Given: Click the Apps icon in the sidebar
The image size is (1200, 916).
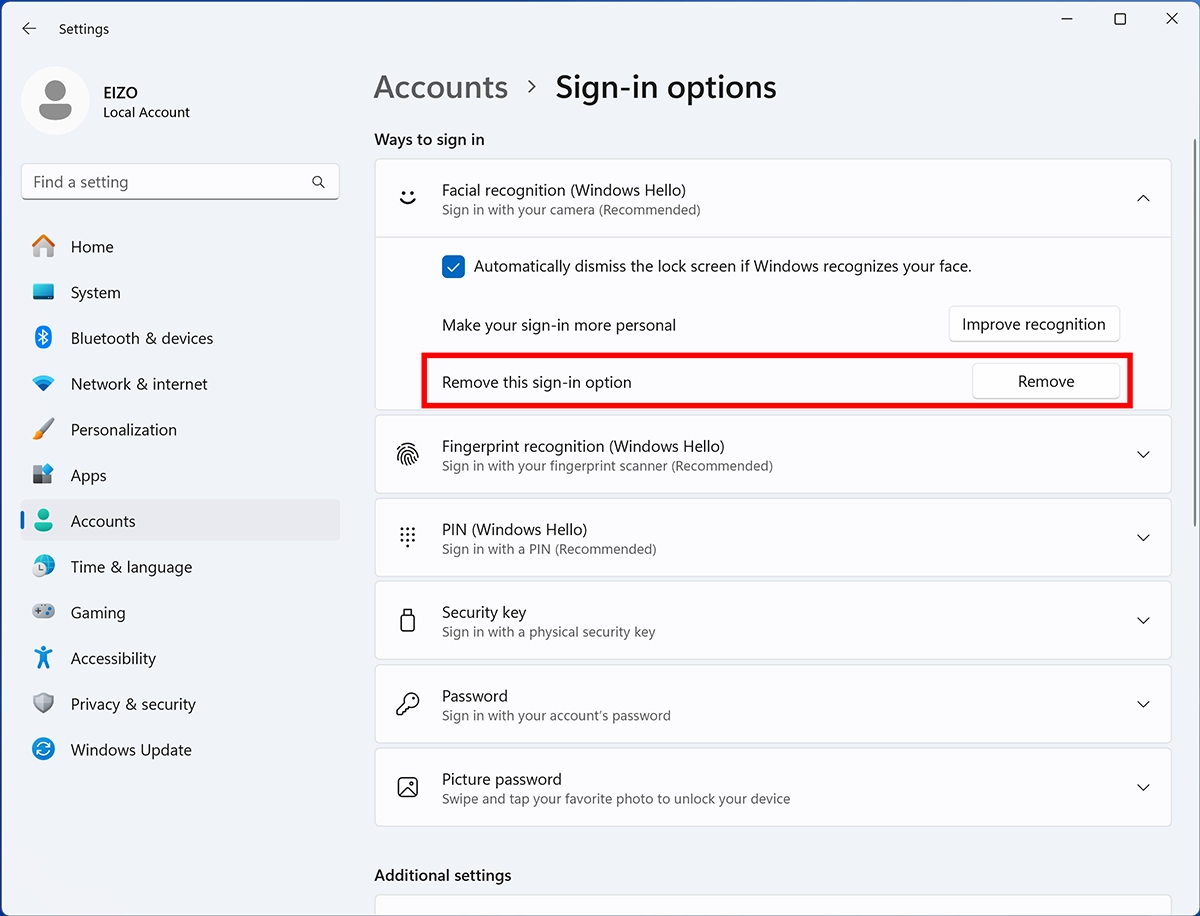Looking at the screenshot, I should coord(43,475).
